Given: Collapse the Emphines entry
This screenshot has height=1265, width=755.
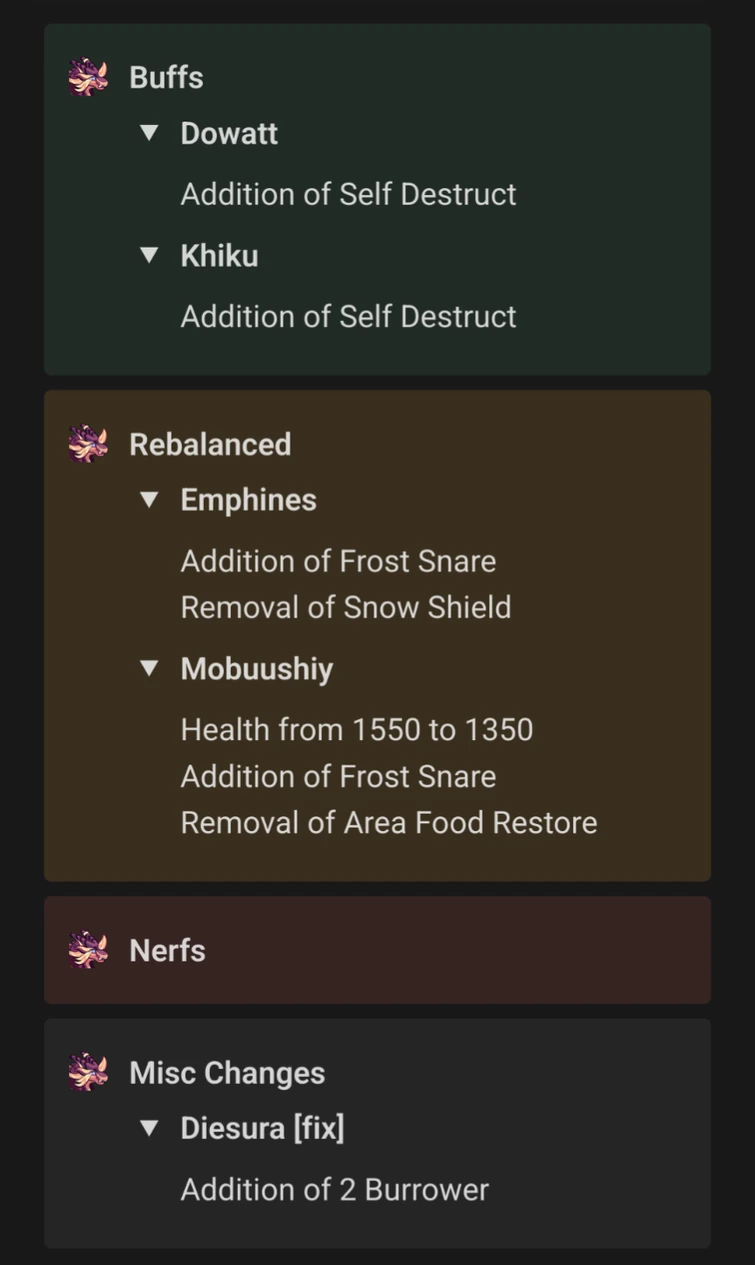Looking at the screenshot, I should coord(148,500).
